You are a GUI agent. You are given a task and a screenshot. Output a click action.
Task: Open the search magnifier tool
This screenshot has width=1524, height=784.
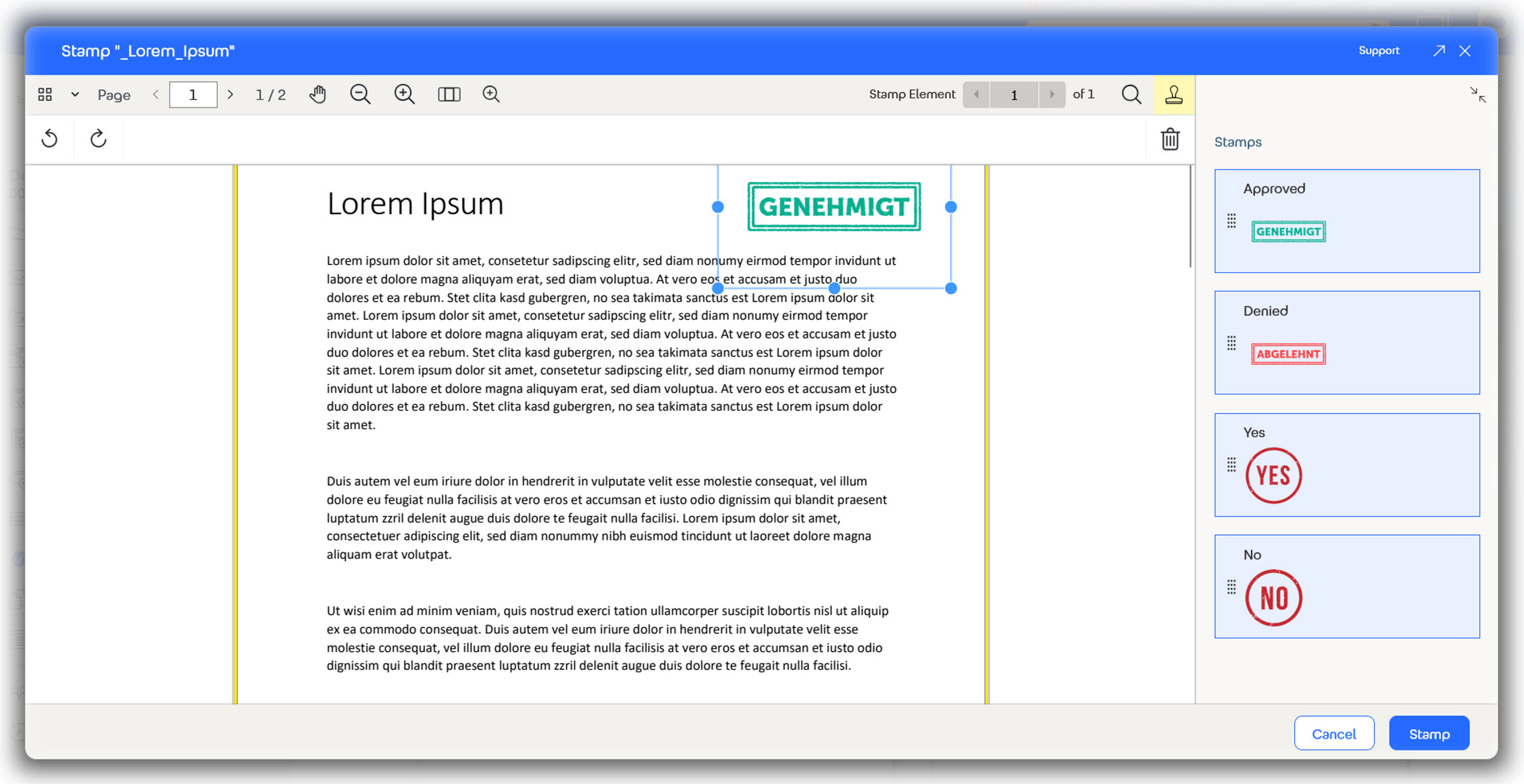[1131, 94]
